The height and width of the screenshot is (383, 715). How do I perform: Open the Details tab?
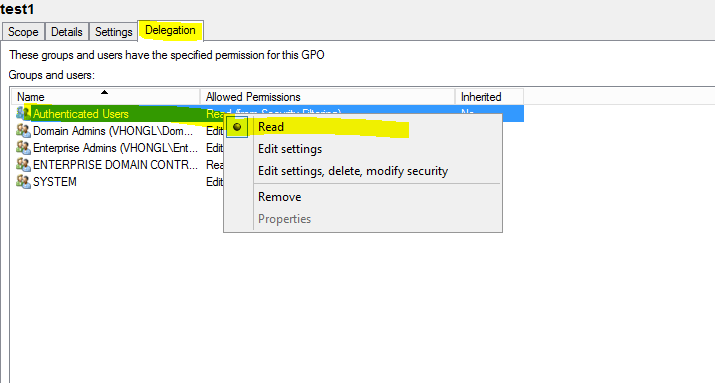(x=67, y=32)
